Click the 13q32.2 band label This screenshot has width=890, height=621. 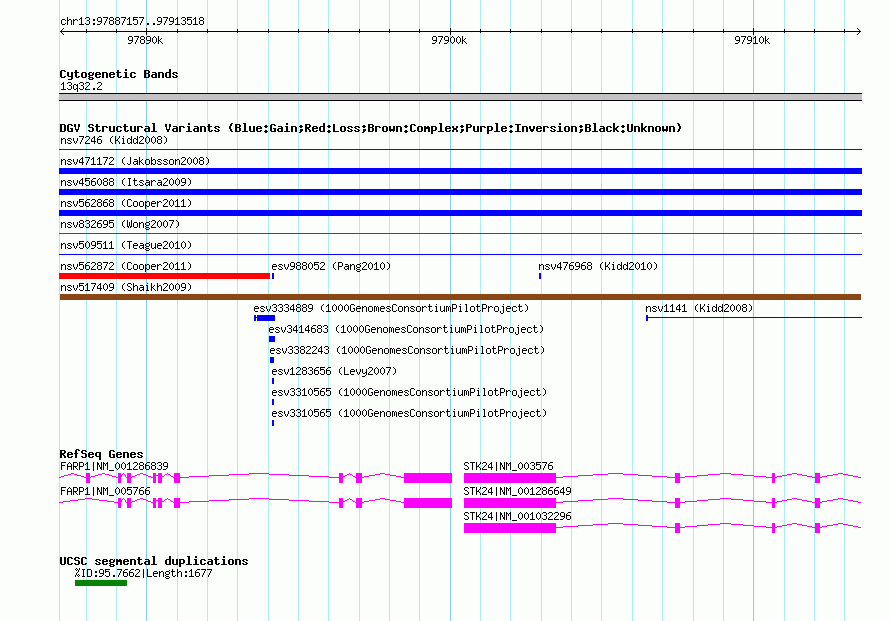(81, 86)
